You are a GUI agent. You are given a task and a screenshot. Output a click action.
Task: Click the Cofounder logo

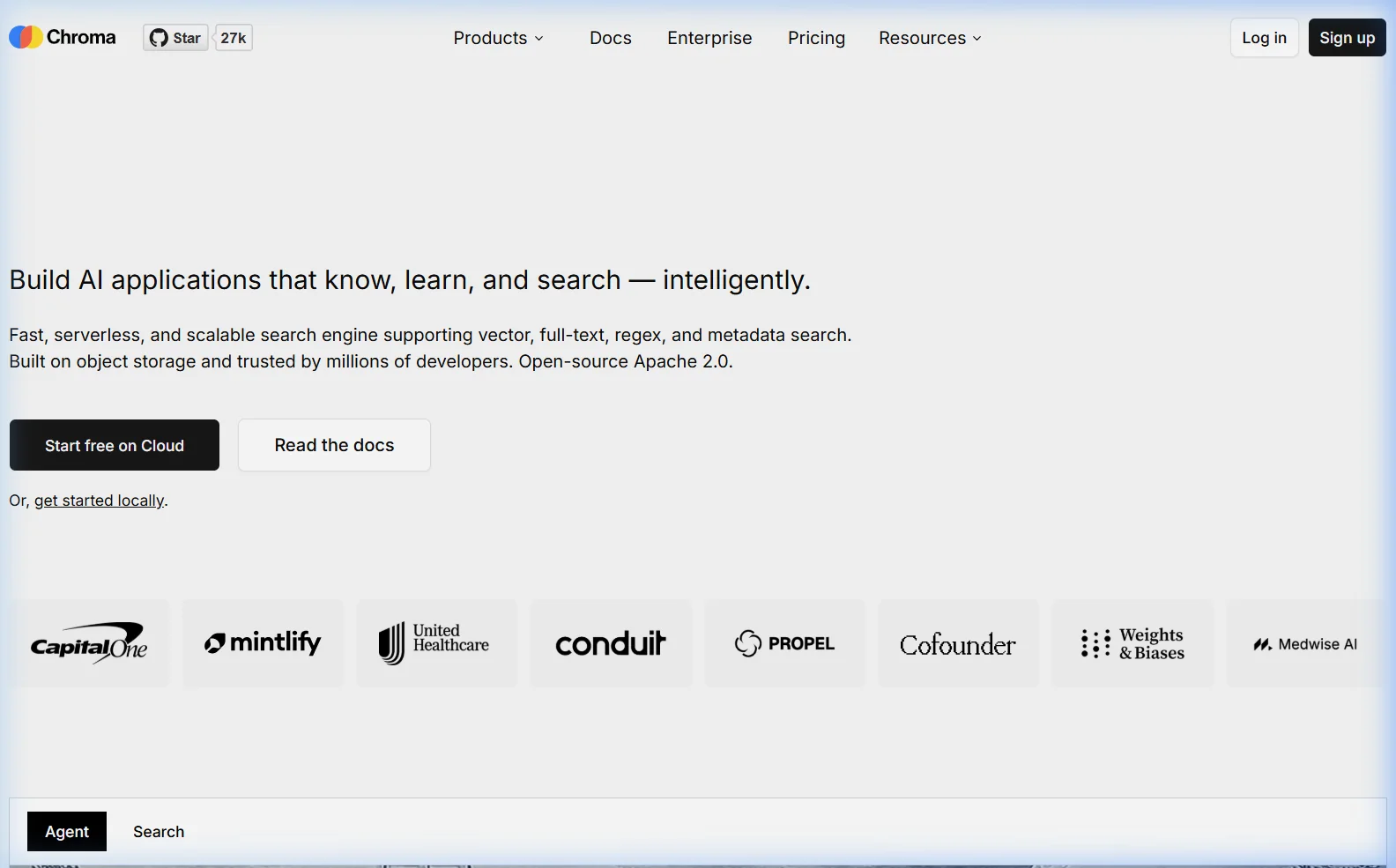coord(958,643)
